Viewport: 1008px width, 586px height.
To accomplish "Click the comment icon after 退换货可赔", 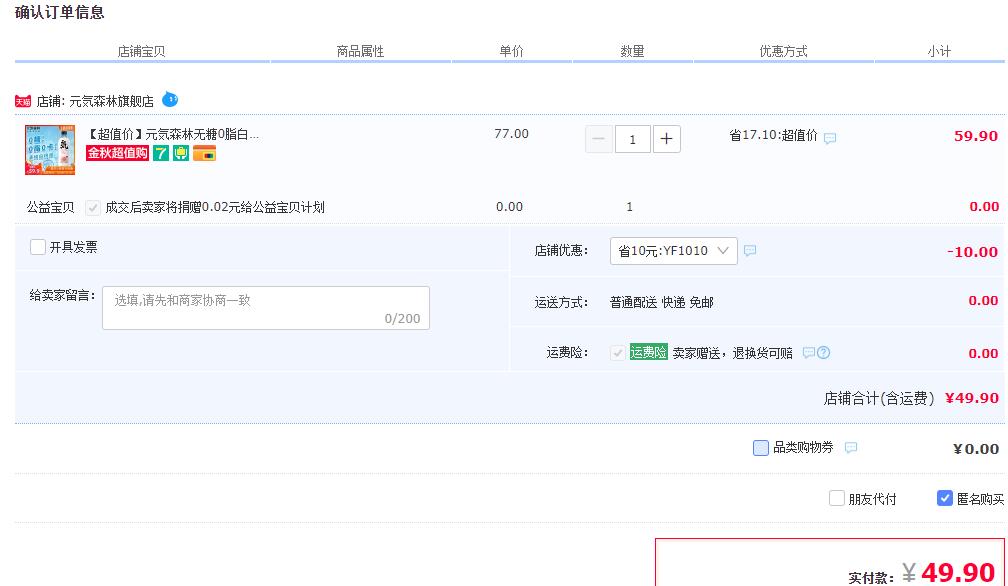I will (809, 352).
